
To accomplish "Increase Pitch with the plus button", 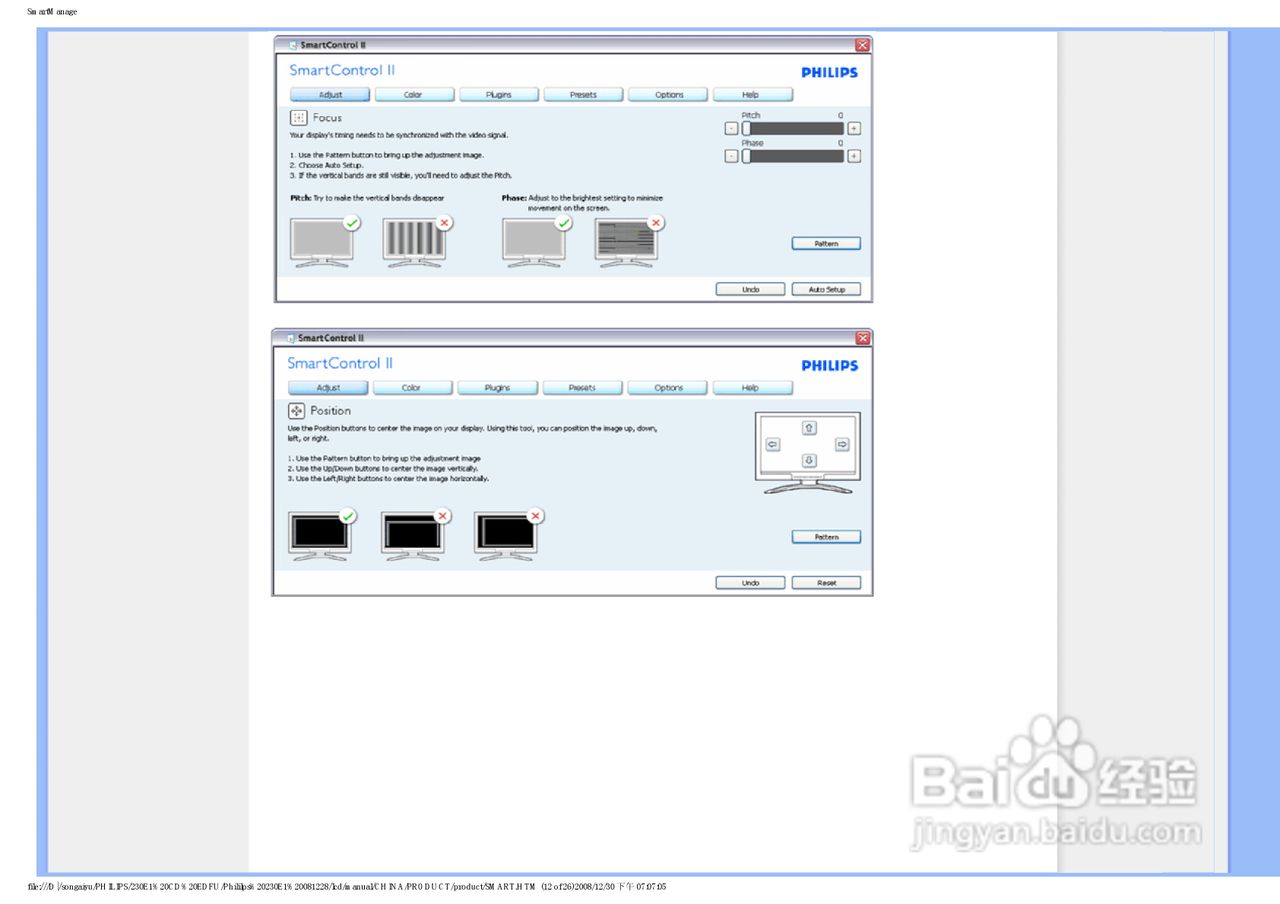I will click(x=853, y=128).
